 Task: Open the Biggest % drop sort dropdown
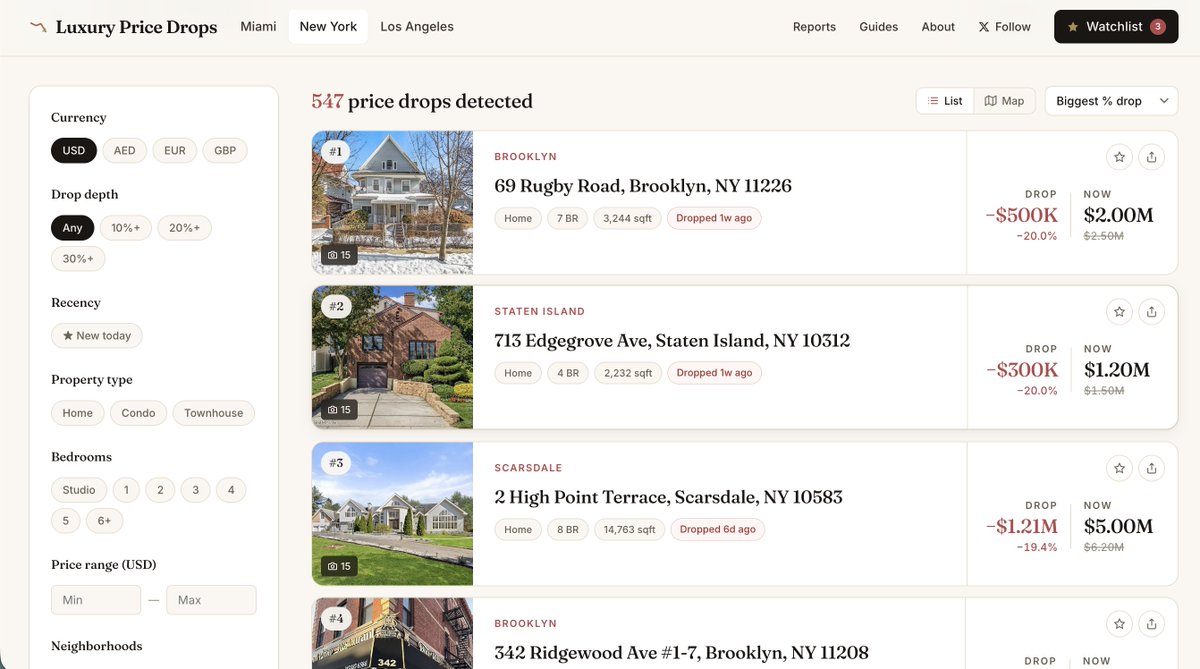point(1111,101)
